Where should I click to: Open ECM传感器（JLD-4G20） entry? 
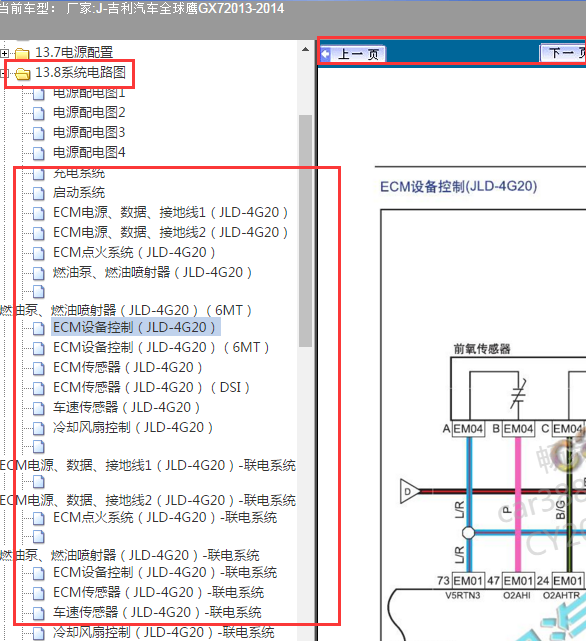[x=127, y=368]
